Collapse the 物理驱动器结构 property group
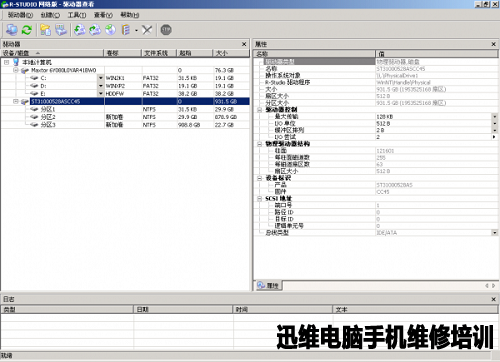 (x=259, y=144)
